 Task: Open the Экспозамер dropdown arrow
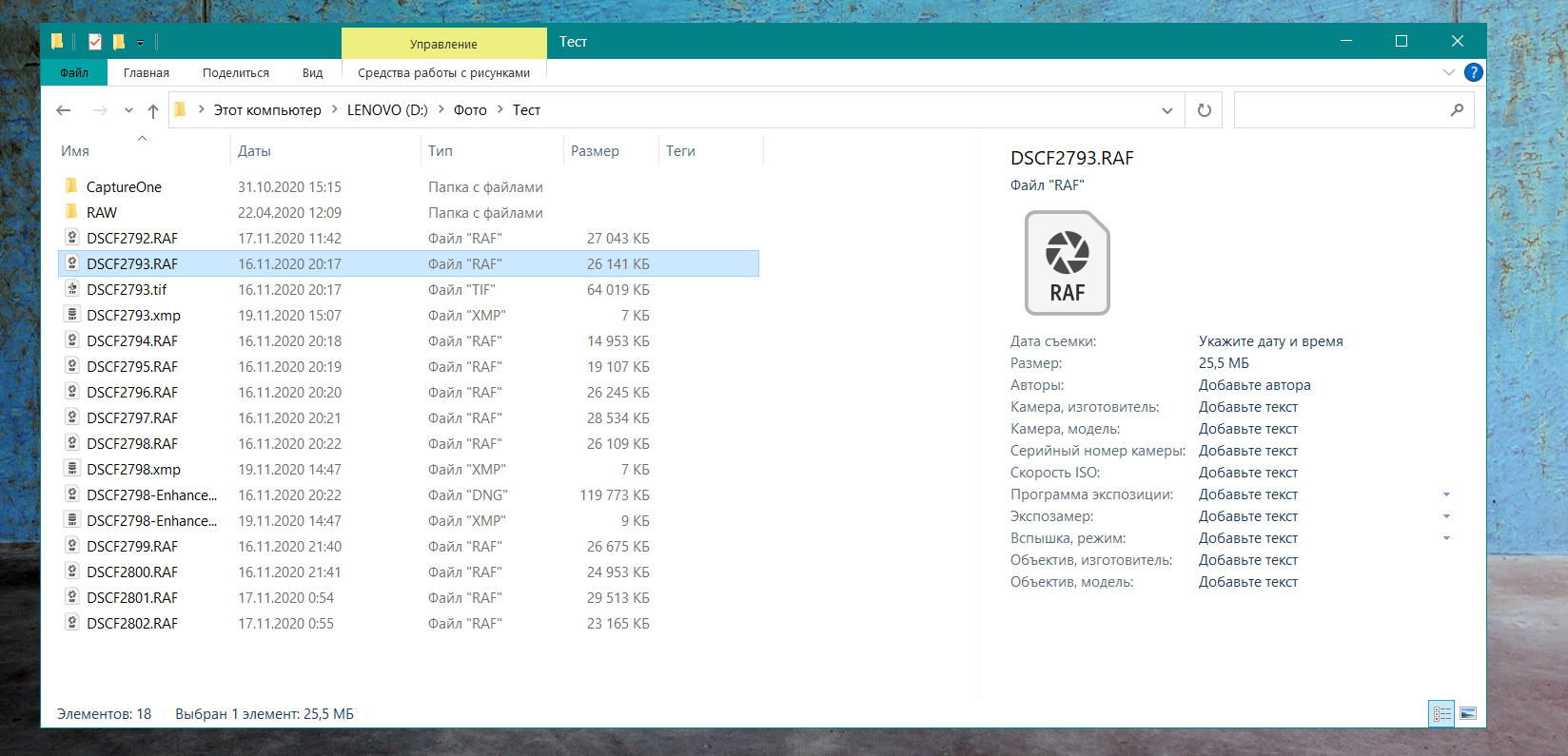1446,516
